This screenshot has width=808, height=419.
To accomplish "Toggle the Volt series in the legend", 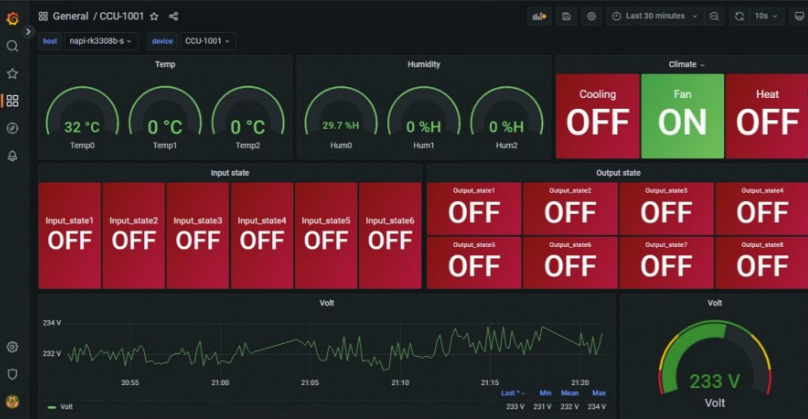I will 66,407.
